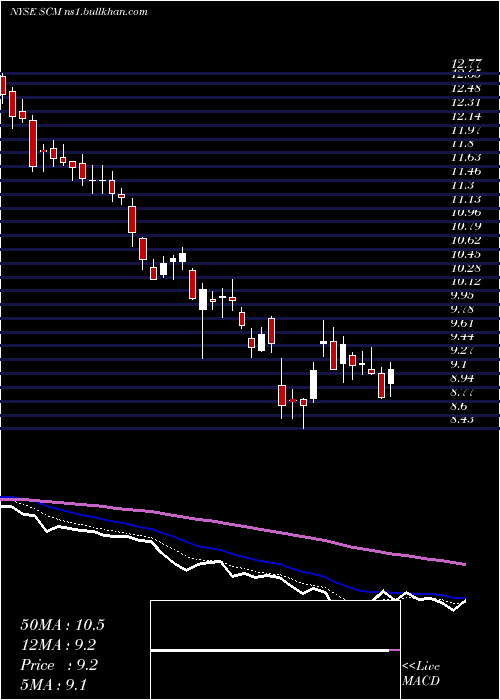500x700 pixels.
Task: Select the 10.96 axis value
Action: (466, 213)
